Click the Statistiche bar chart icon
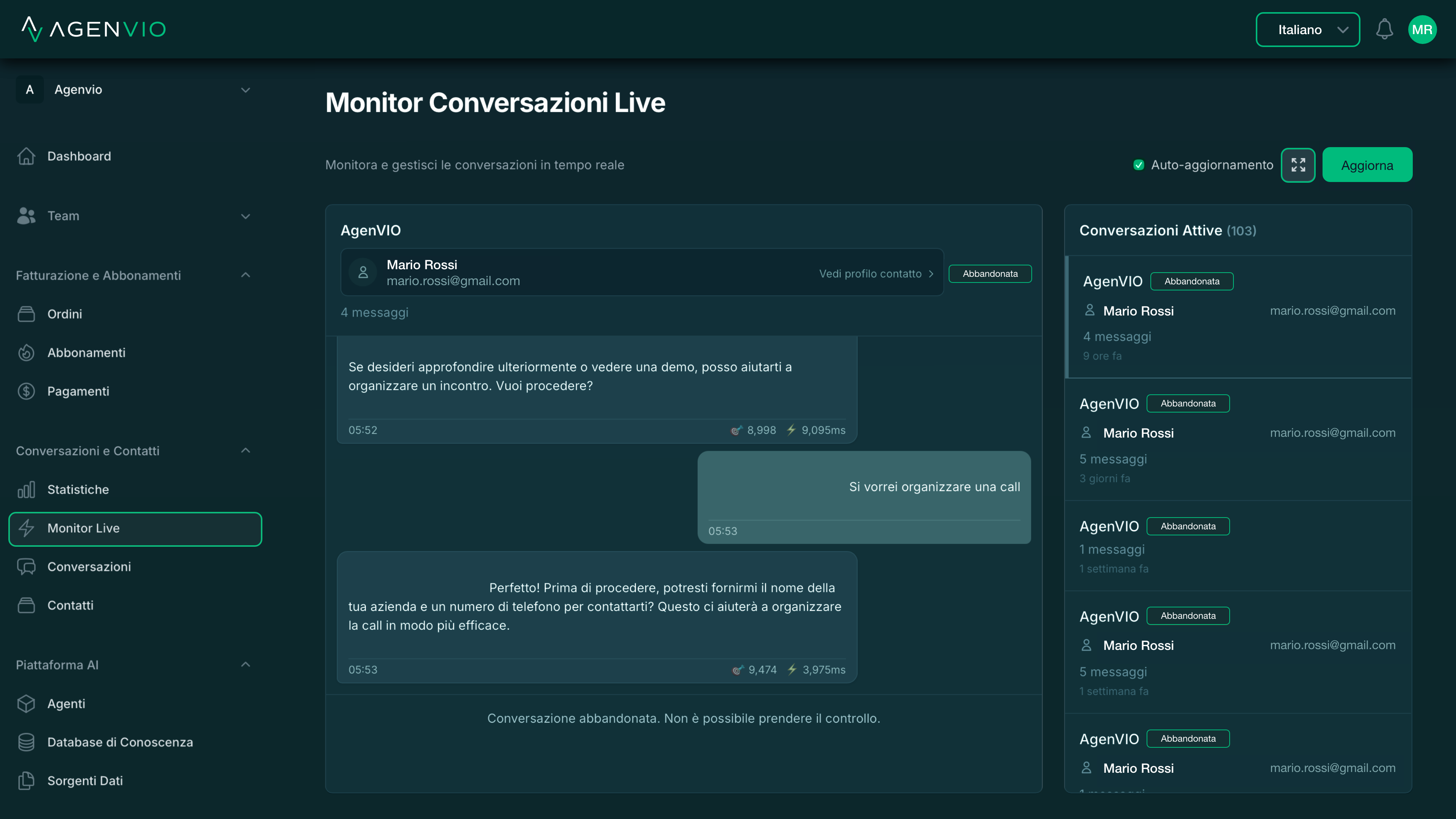 [x=27, y=490]
